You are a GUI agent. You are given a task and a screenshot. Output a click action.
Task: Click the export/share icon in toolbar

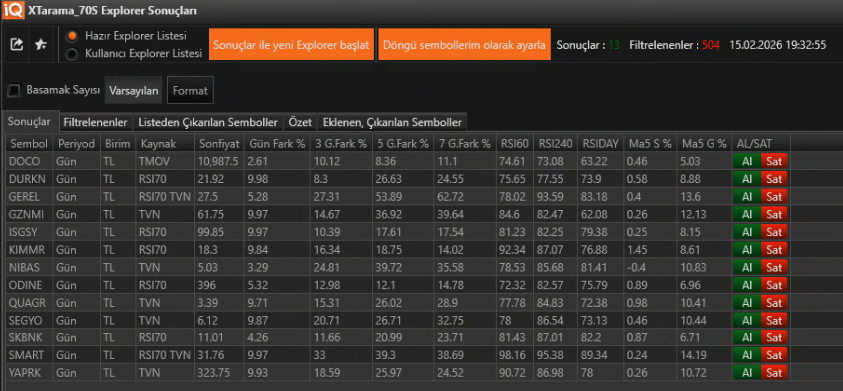17,45
